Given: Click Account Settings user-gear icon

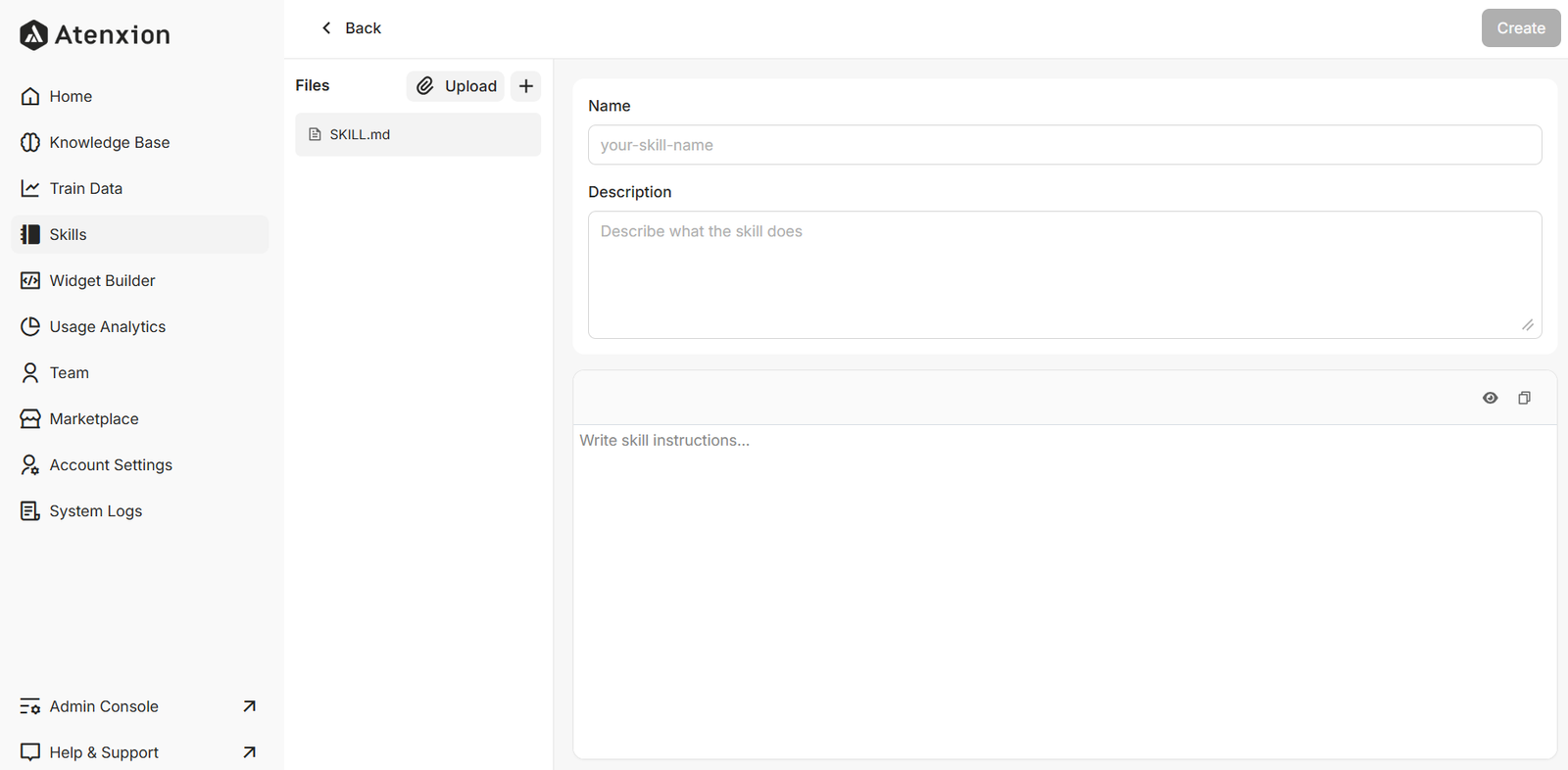Looking at the screenshot, I should (x=30, y=464).
